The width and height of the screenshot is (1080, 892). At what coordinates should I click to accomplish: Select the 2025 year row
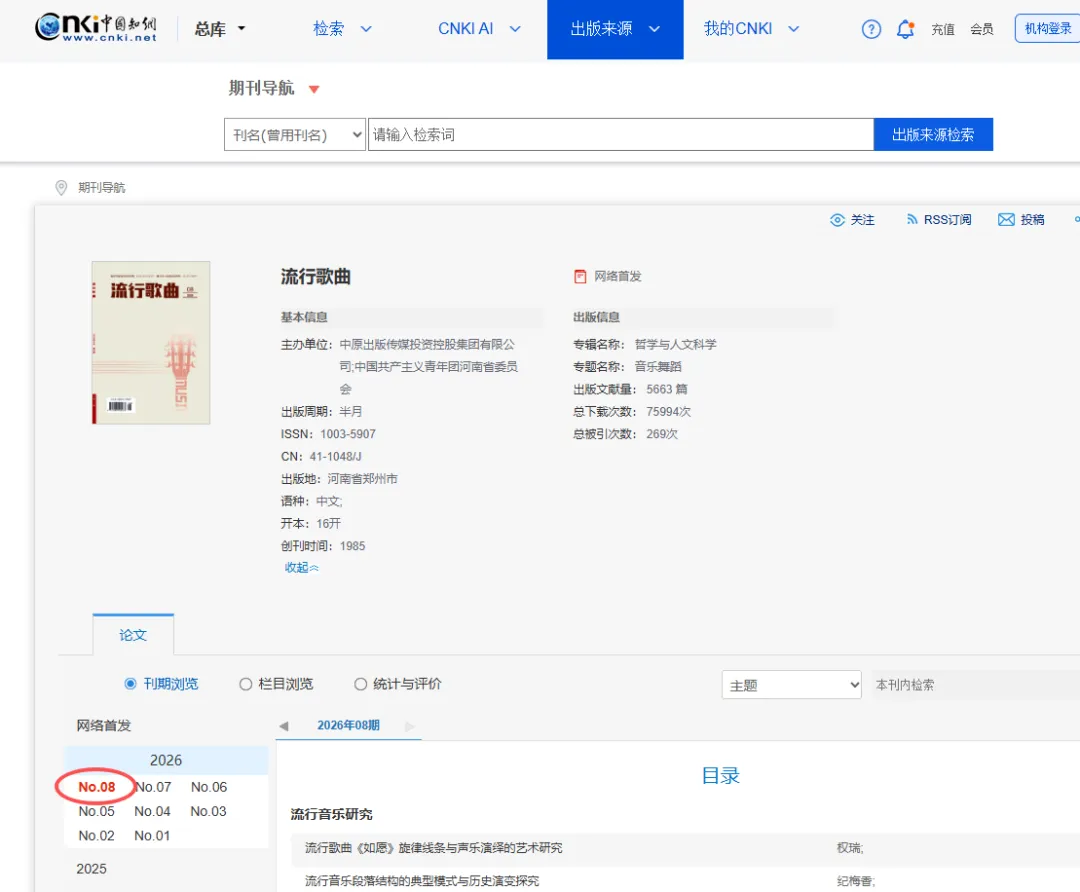[92, 869]
